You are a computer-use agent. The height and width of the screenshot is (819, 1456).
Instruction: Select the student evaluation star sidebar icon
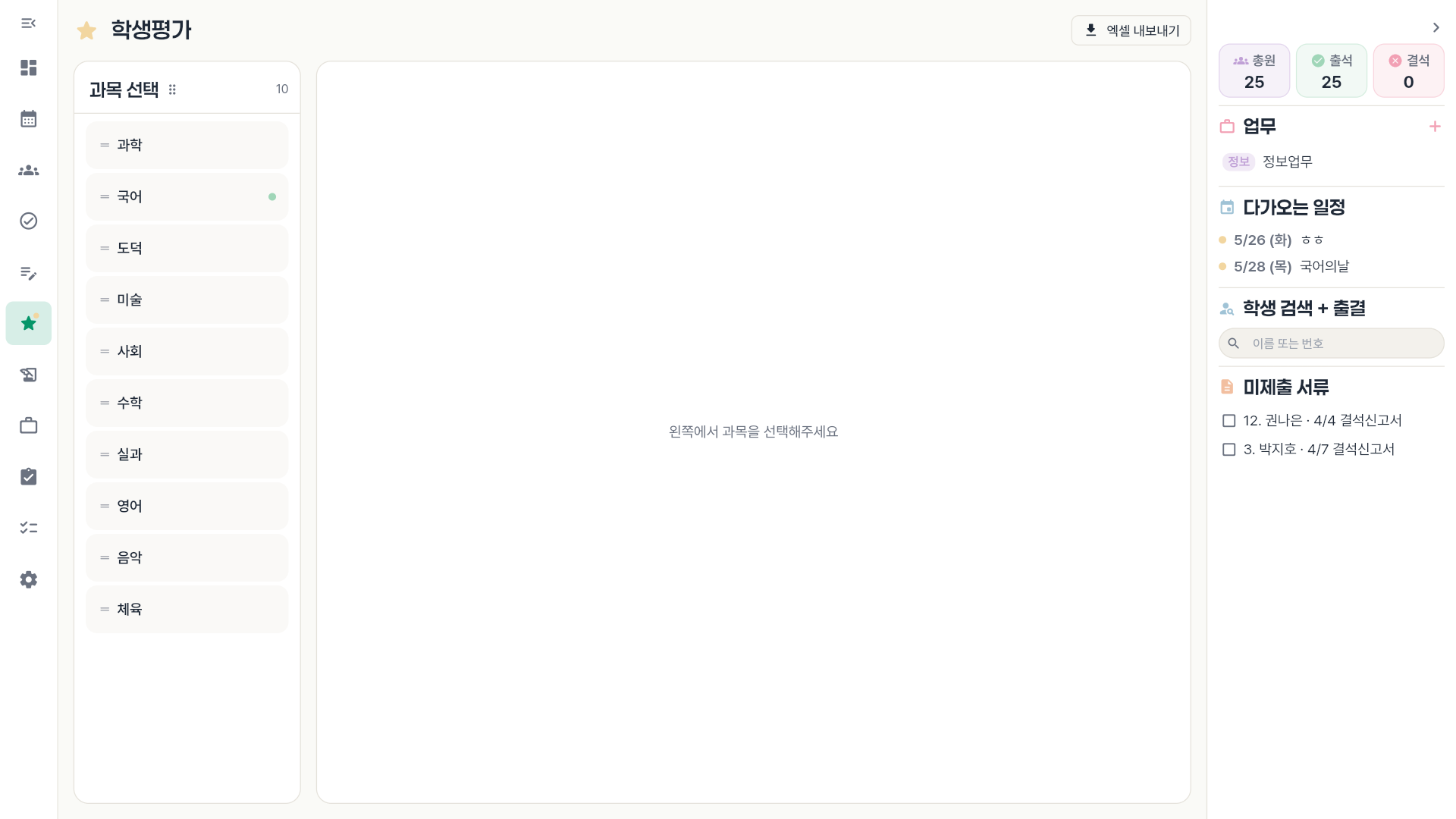(29, 323)
